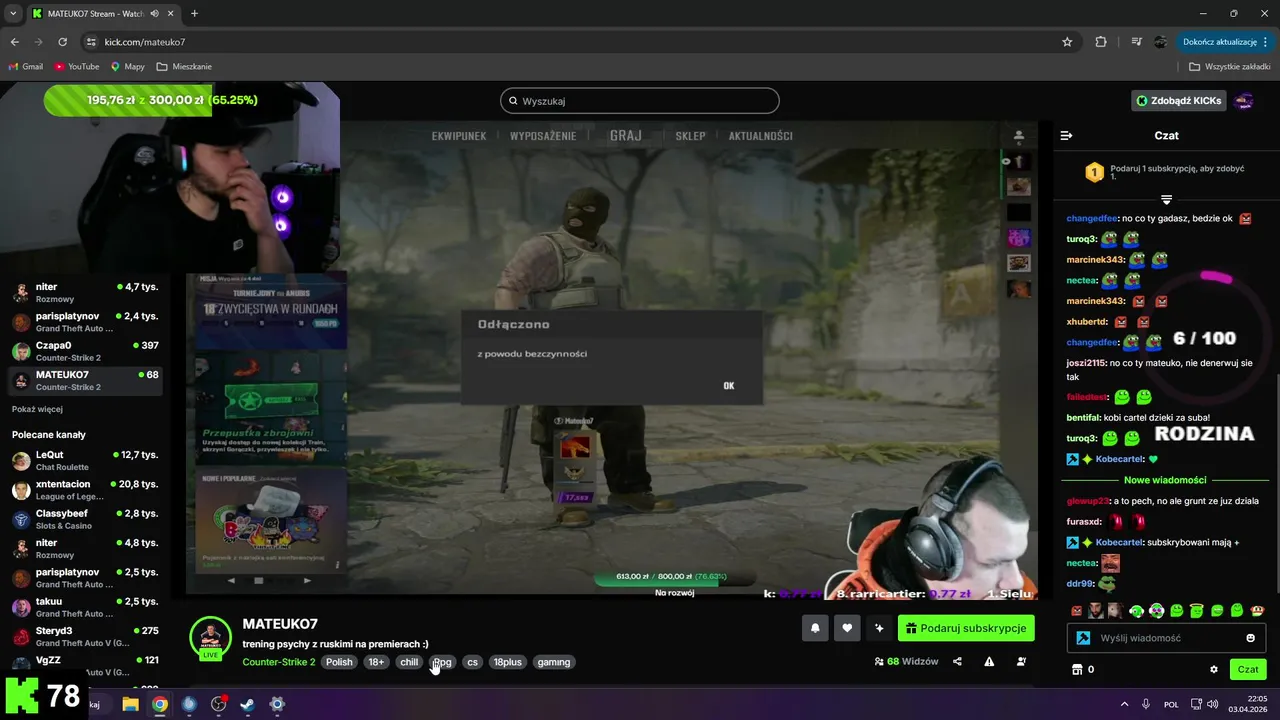This screenshot has width=1280, height=720.
Task: Click the Chrome icon in the taskbar
Action: click(159, 704)
